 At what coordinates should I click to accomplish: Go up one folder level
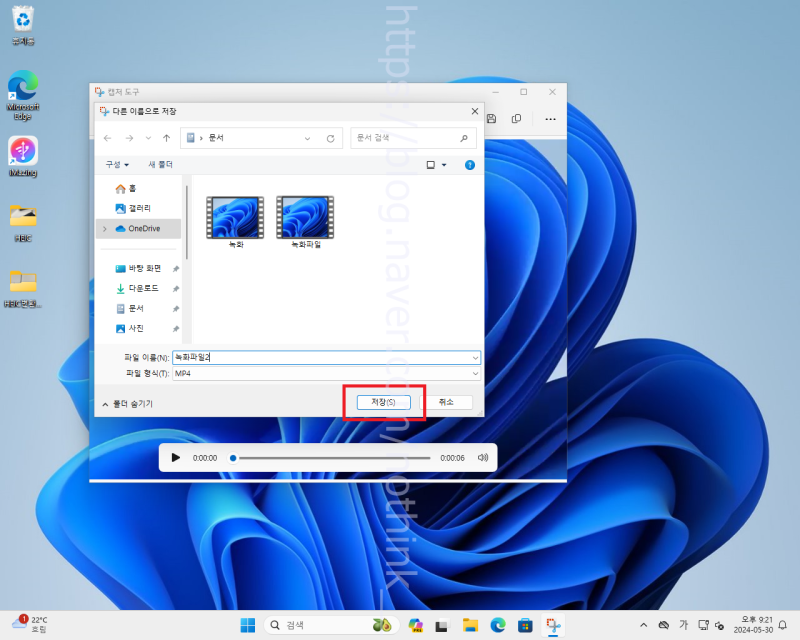pyautogui.click(x=166, y=138)
